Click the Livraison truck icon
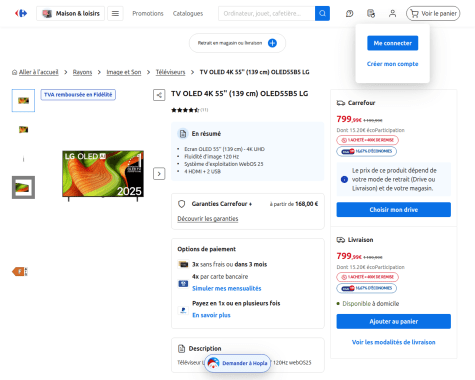 [x=341, y=240]
